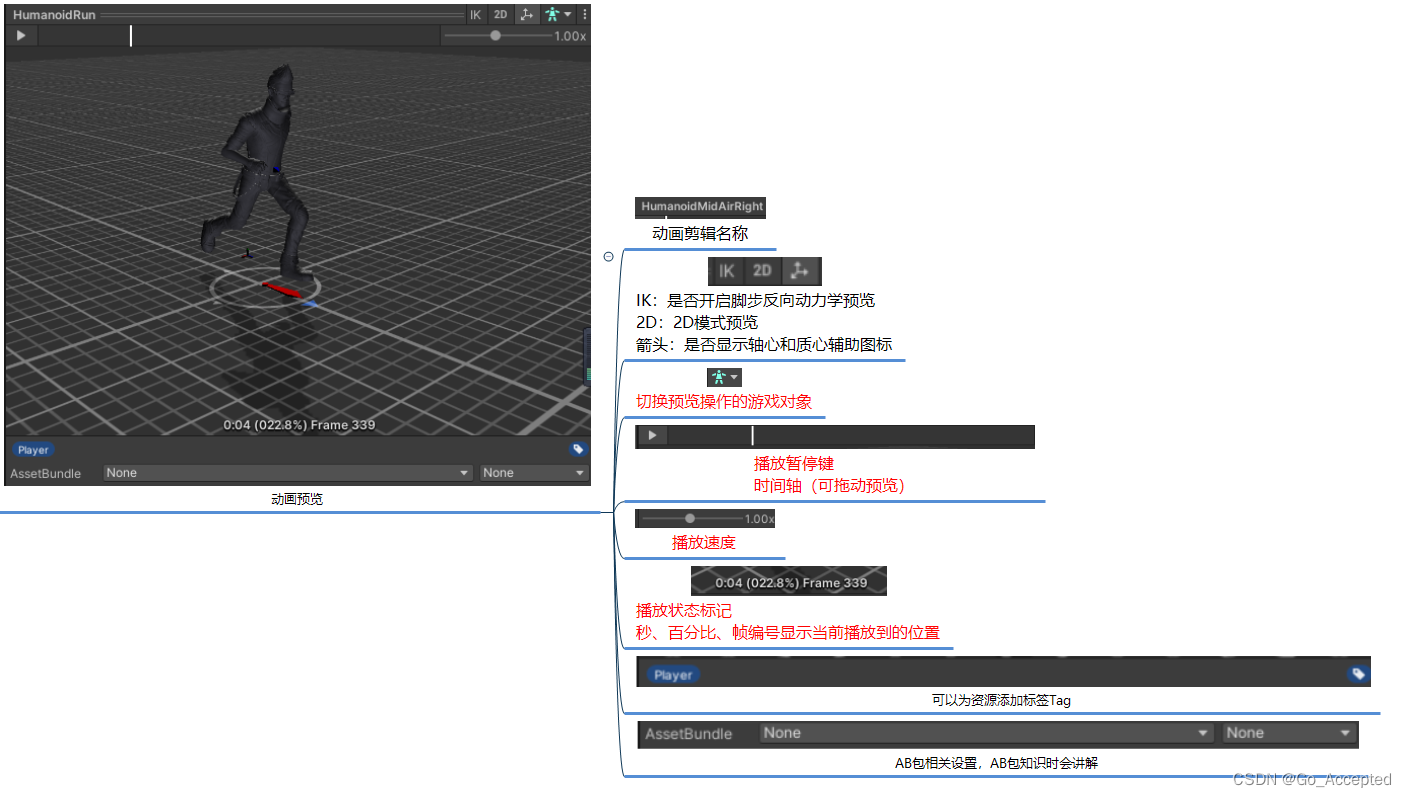Select the 播放暂停键 red text
The image size is (1407, 797).
click(794, 464)
